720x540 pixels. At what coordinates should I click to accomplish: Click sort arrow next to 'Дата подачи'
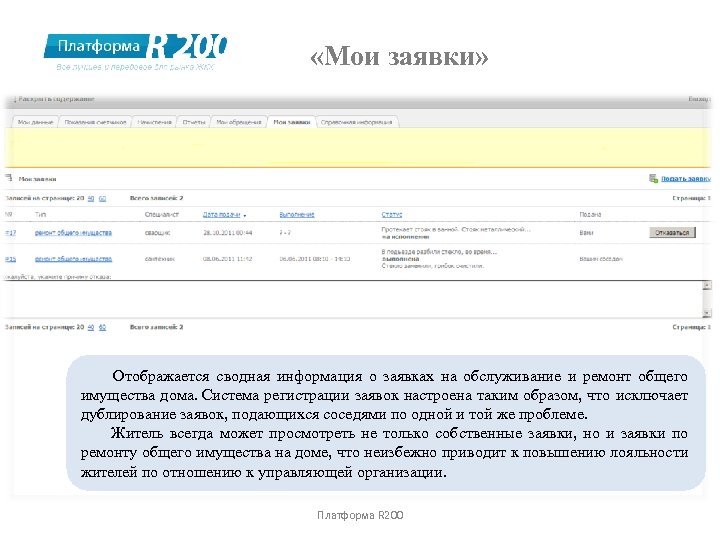(x=245, y=215)
